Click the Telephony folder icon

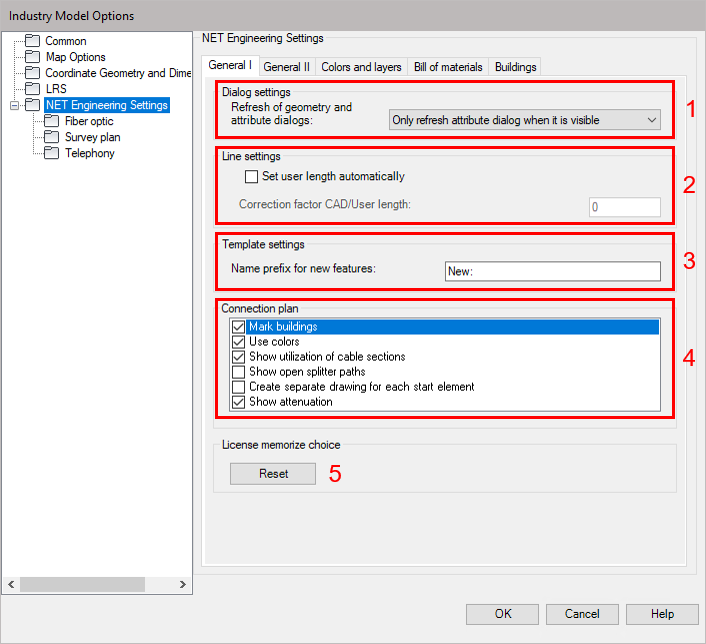pyautogui.click(x=51, y=153)
